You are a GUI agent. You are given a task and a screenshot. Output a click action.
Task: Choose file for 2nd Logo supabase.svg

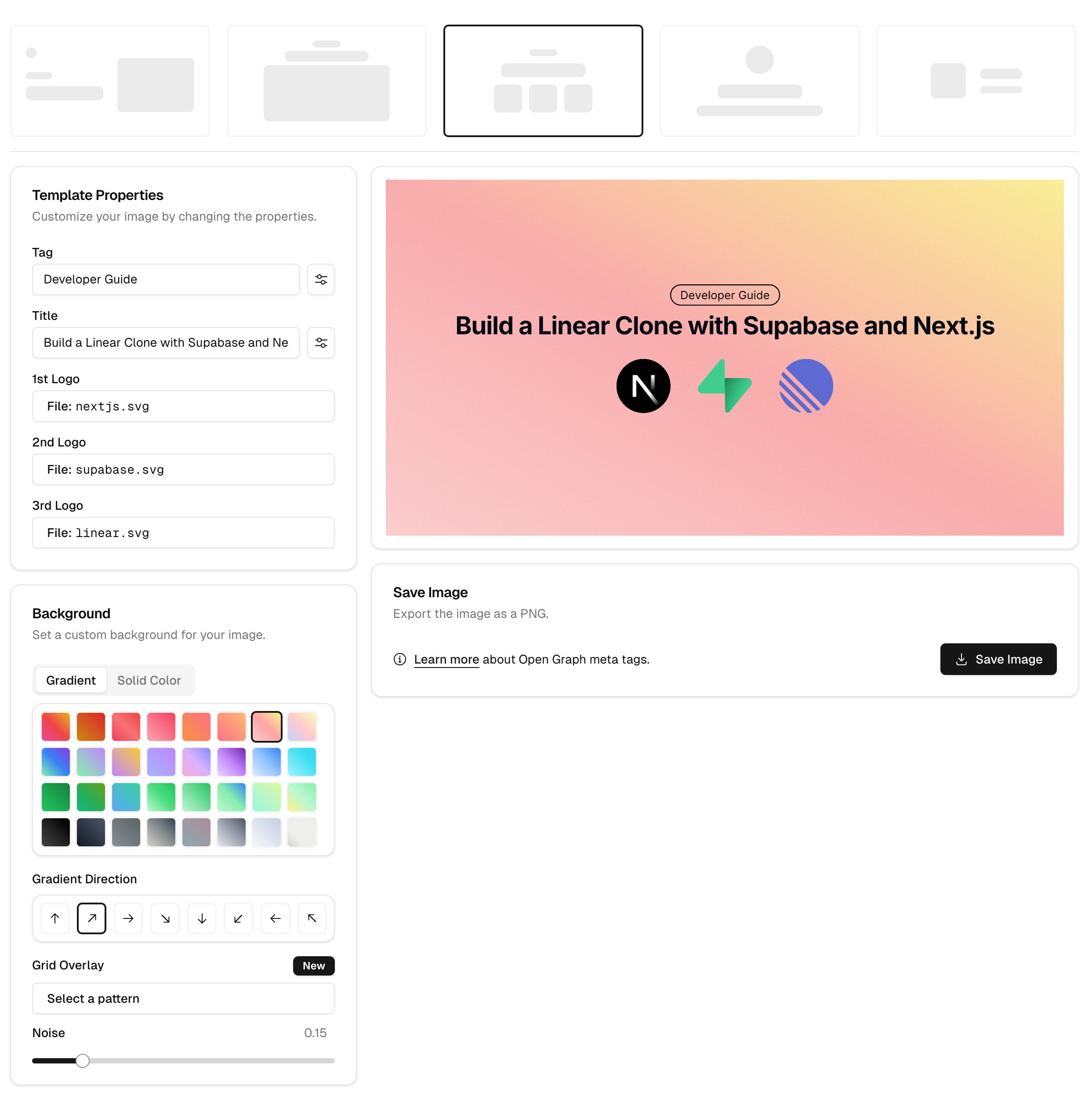click(x=183, y=469)
